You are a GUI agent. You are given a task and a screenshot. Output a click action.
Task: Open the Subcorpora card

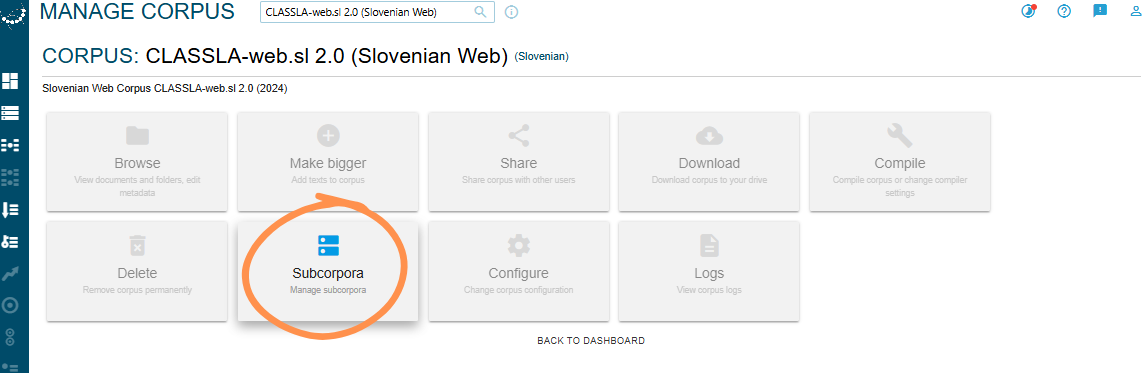coord(328,271)
